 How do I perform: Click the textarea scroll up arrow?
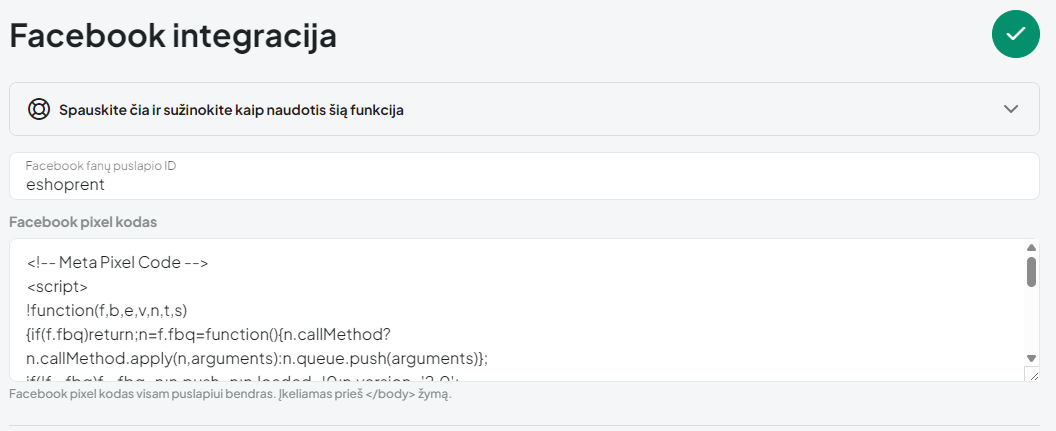click(x=1031, y=248)
